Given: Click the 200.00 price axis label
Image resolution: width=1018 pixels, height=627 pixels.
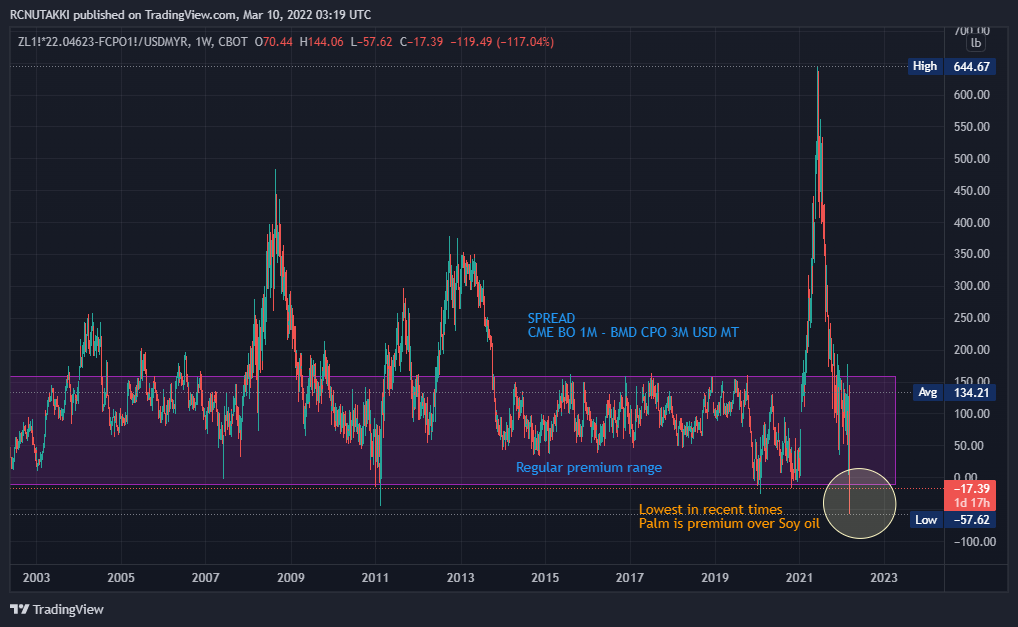Looking at the screenshot, I should coord(972,349).
